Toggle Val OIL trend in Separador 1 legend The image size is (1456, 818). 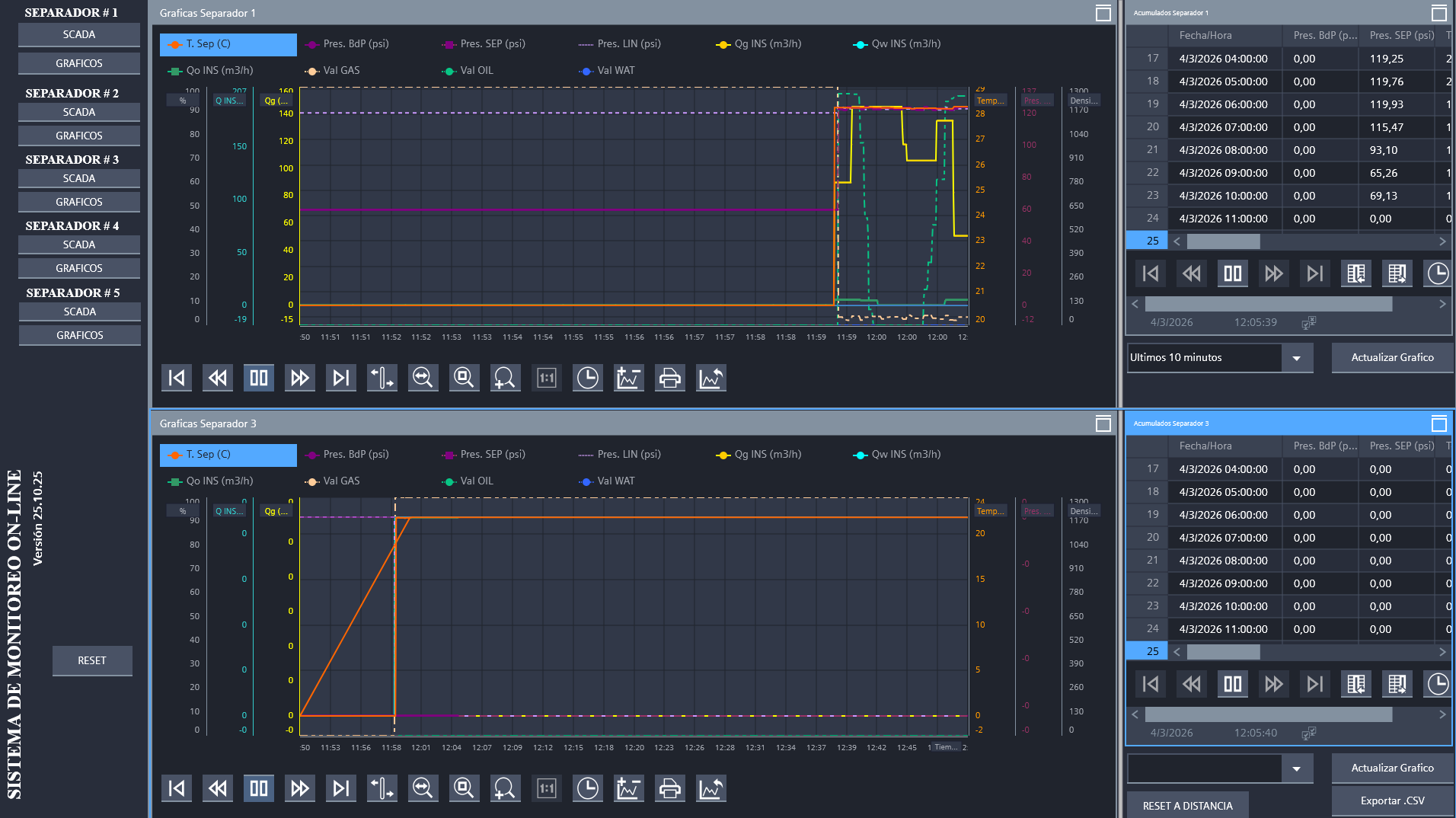coord(476,71)
